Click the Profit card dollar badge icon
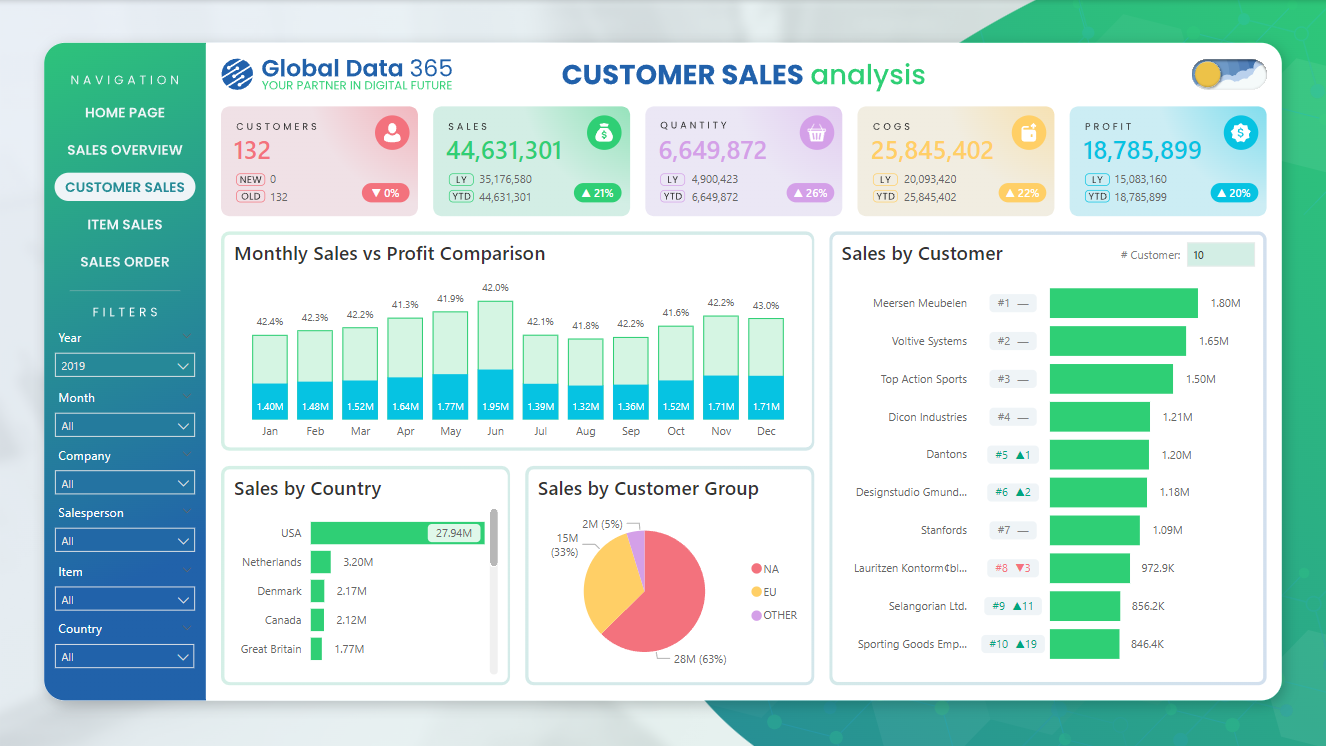 pos(1240,132)
